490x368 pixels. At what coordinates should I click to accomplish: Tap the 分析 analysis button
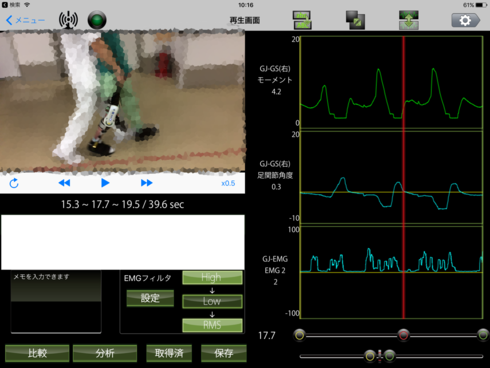pyautogui.click(x=105, y=353)
